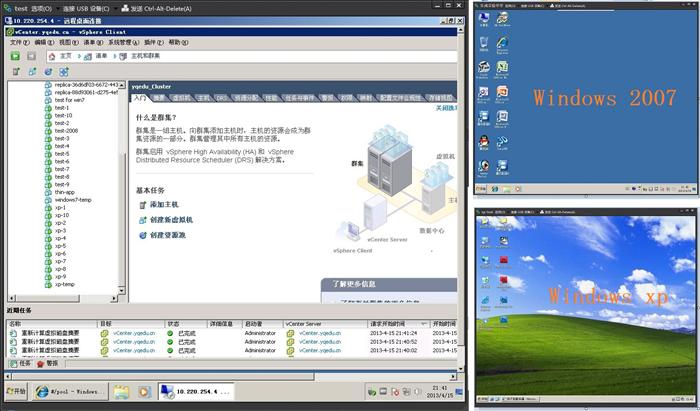This screenshot has width=700, height=411.
Task: Click Recycle Bin icon on Windows 2007 desktop
Action: click(x=484, y=43)
